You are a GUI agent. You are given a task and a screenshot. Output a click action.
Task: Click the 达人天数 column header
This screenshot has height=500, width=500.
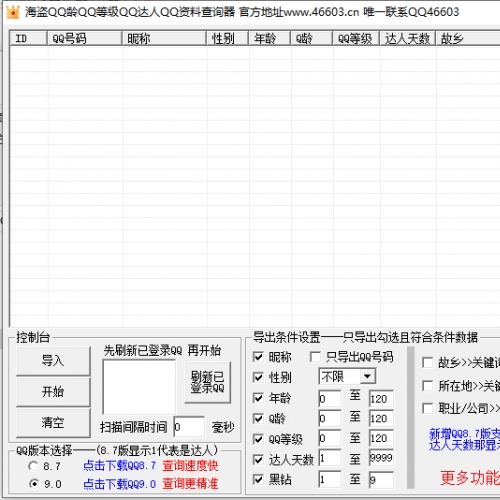click(x=408, y=39)
